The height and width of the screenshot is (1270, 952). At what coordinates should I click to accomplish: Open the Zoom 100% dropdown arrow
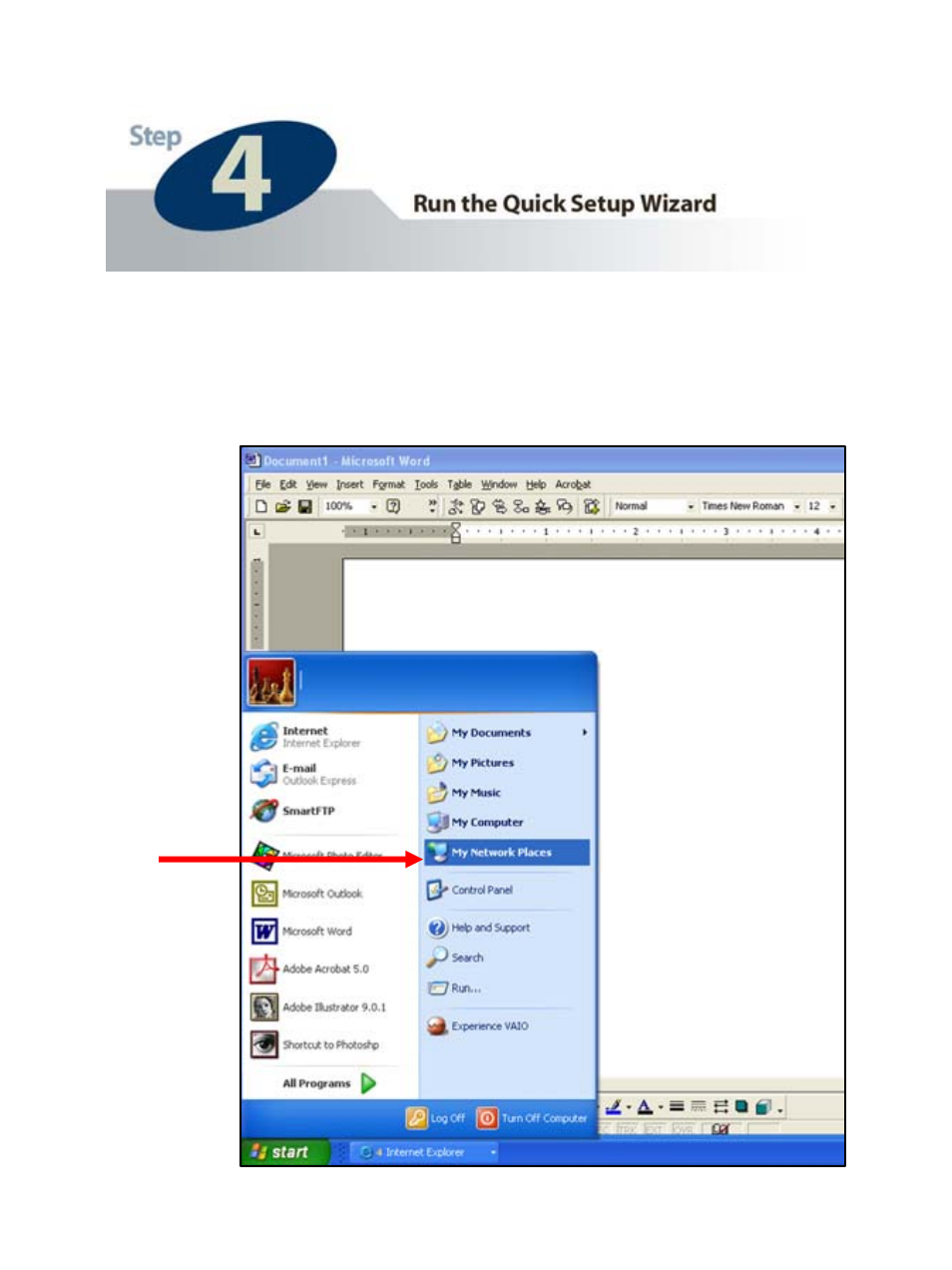tap(374, 507)
